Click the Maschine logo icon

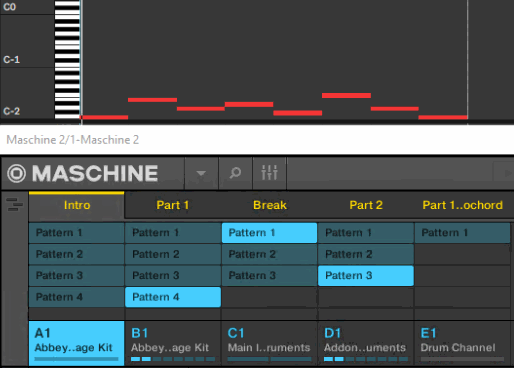[16, 173]
